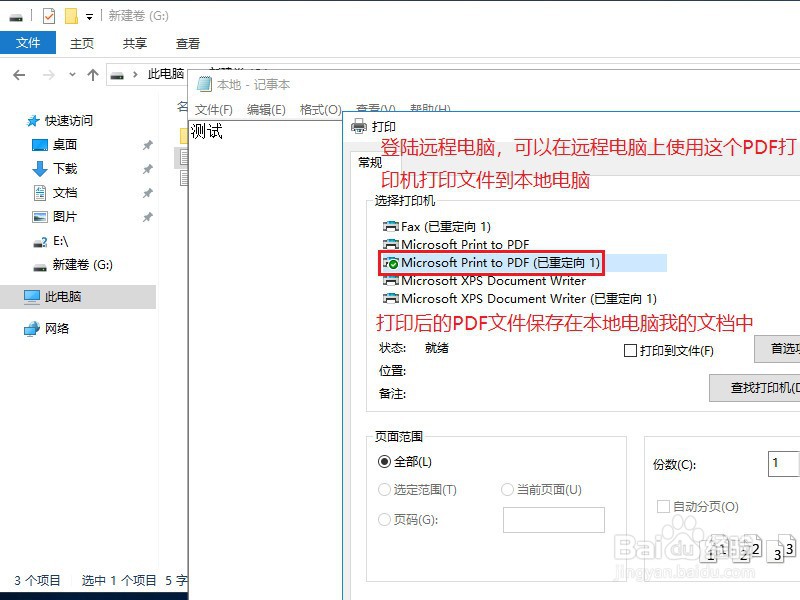Click the 查找打印机 button
Screen dimensions: 800x600
pyautogui.click(x=755, y=388)
